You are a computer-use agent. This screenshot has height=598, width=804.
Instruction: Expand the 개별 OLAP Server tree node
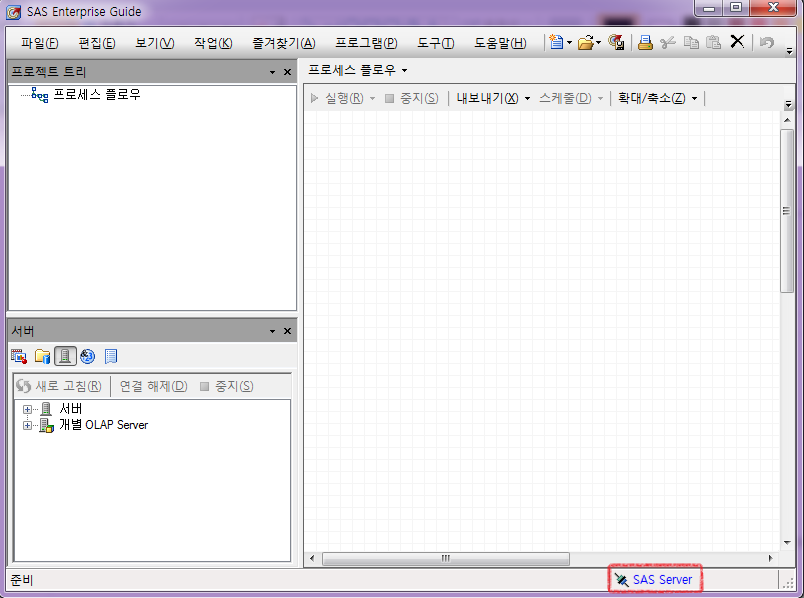pyautogui.click(x=27, y=426)
